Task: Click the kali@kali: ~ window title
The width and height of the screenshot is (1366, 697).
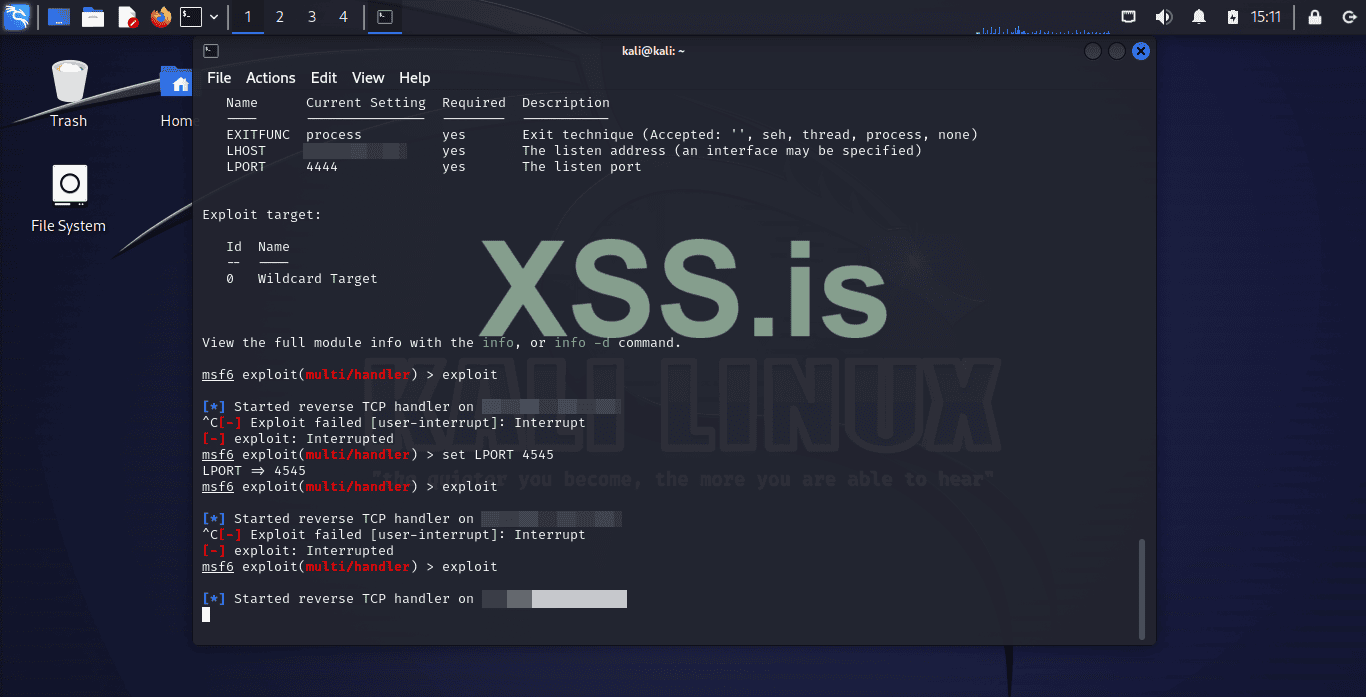Action: (x=653, y=51)
